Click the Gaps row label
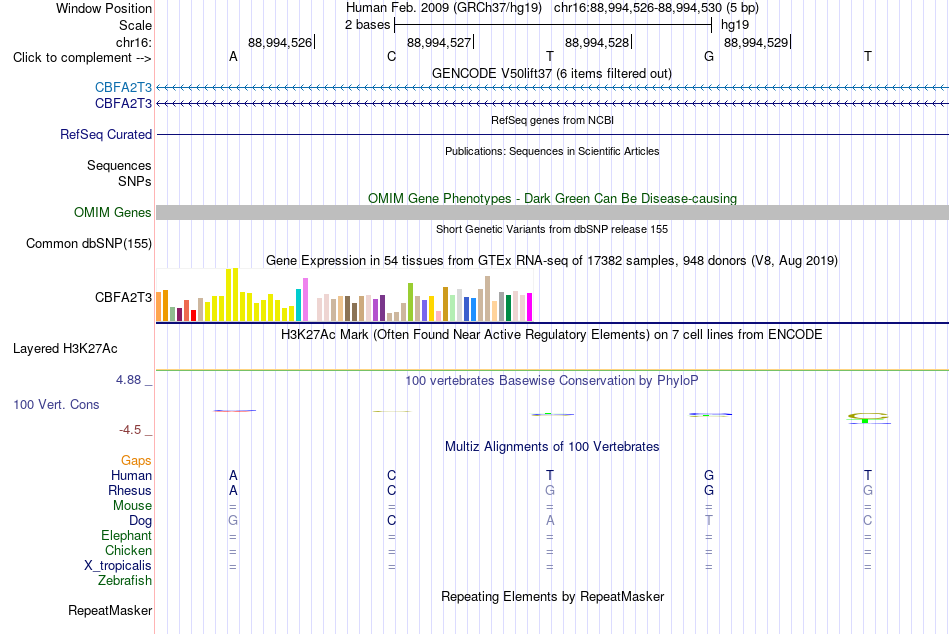 coord(136,461)
